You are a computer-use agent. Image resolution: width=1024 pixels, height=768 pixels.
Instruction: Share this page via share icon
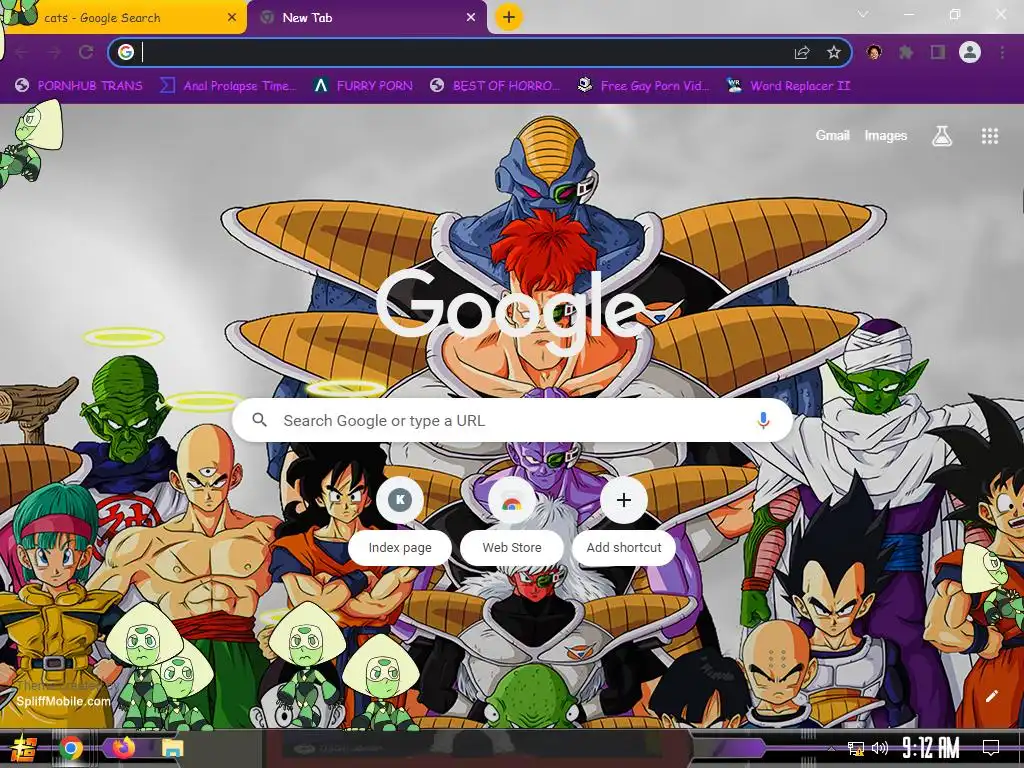(x=802, y=52)
